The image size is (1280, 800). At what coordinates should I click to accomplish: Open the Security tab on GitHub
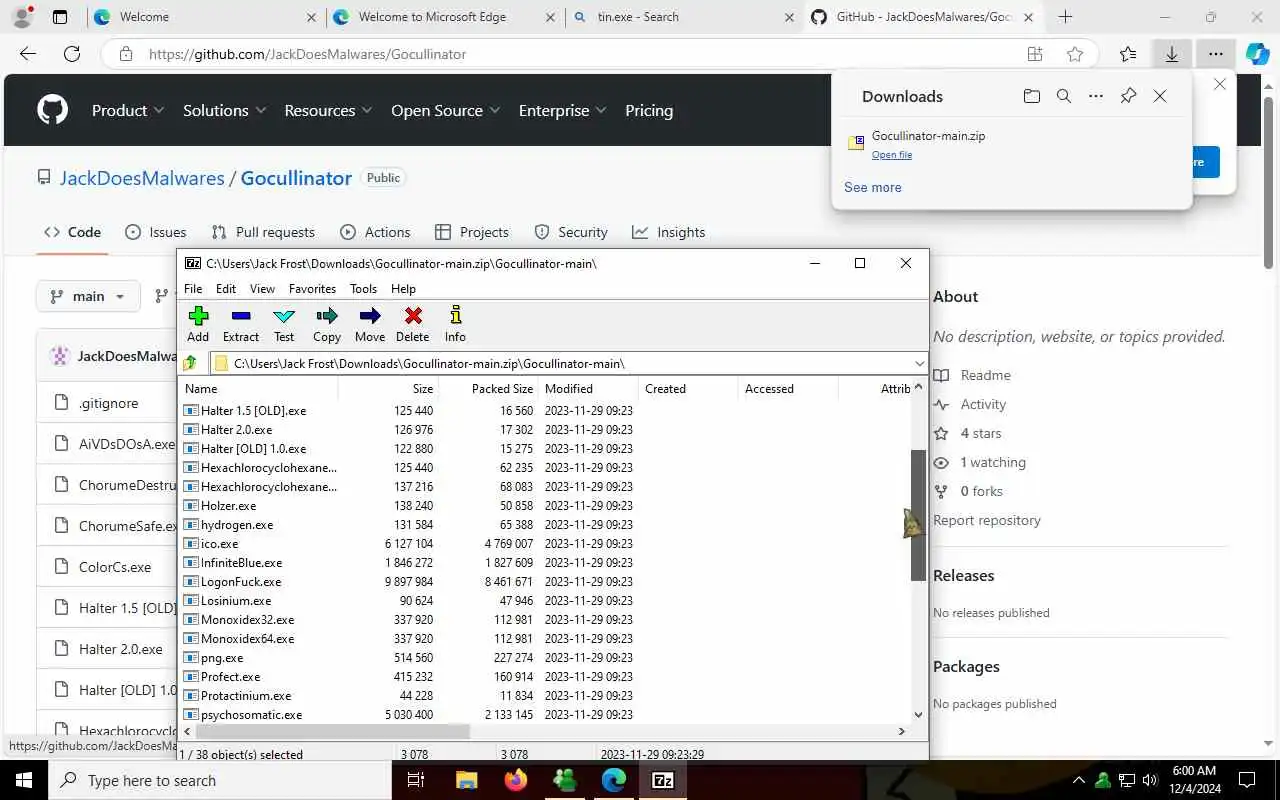pos(570,232)
